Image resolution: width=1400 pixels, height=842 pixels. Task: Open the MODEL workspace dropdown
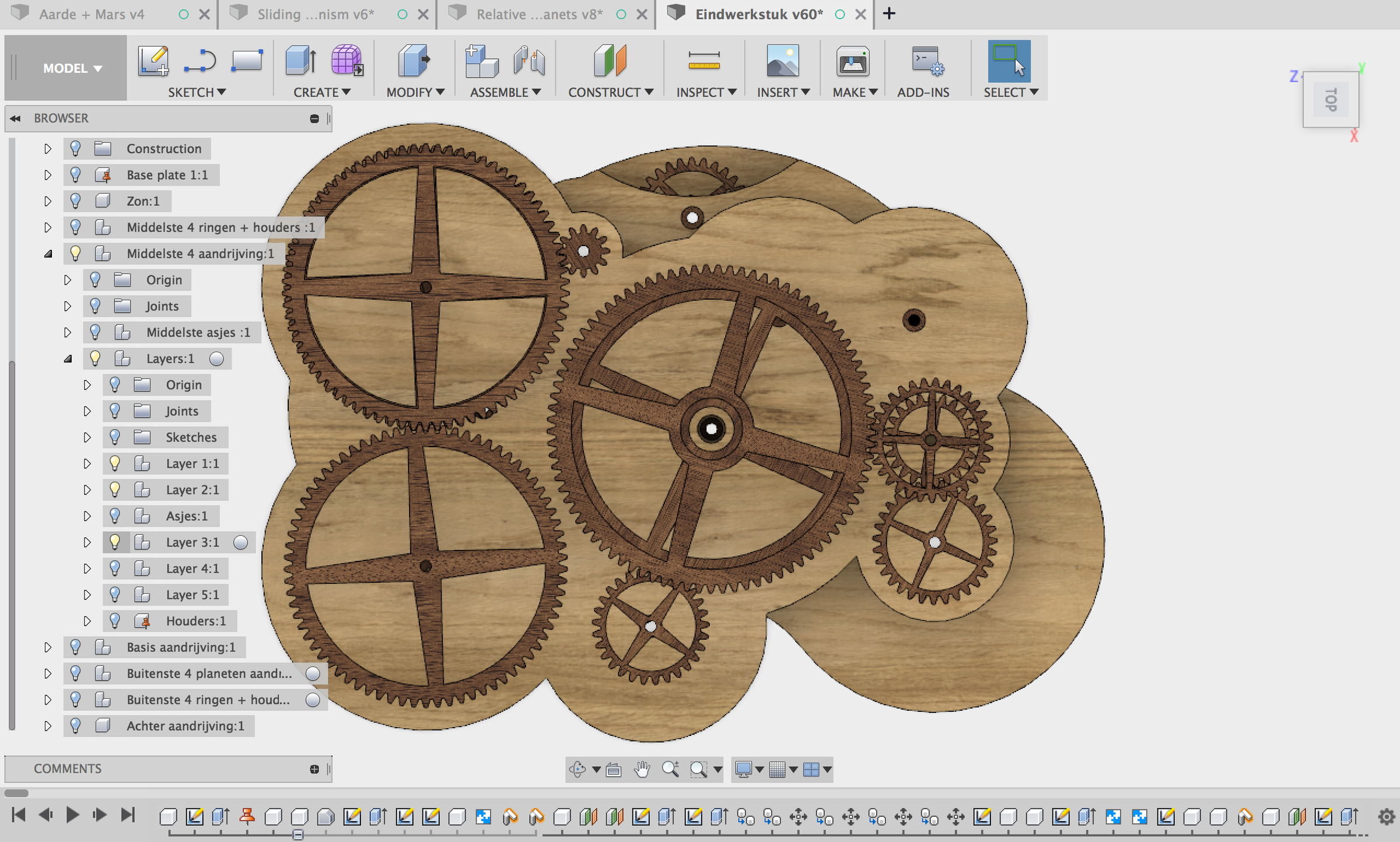click(72, 68)
